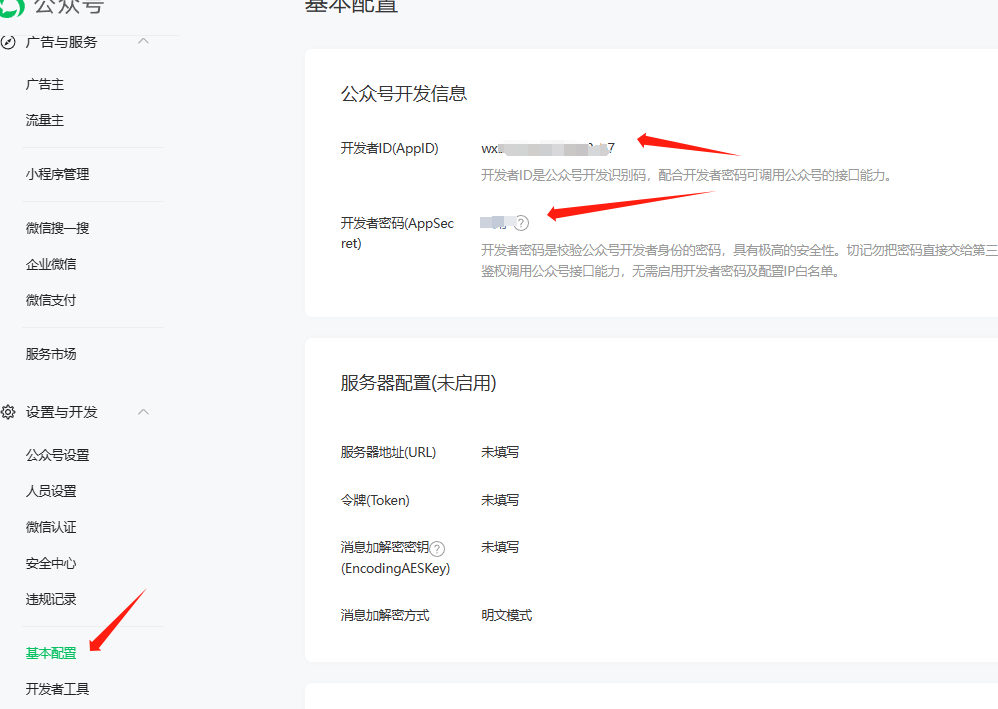Click the 令牌(Token) label
The image size is (998, 709).
coord(375,500)
